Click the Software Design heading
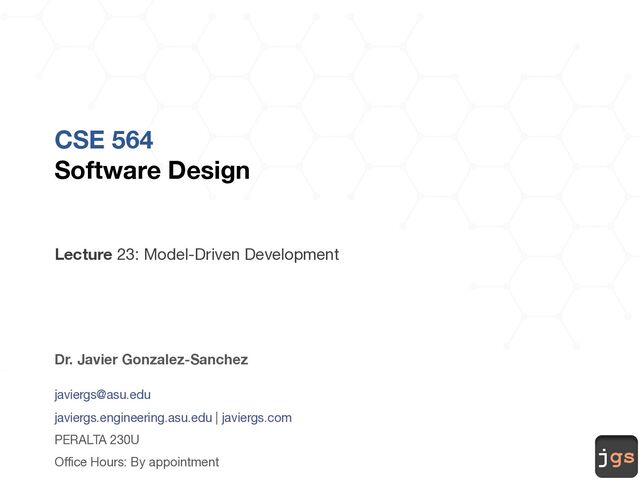 pyautogui.click(x=152, y=170)
